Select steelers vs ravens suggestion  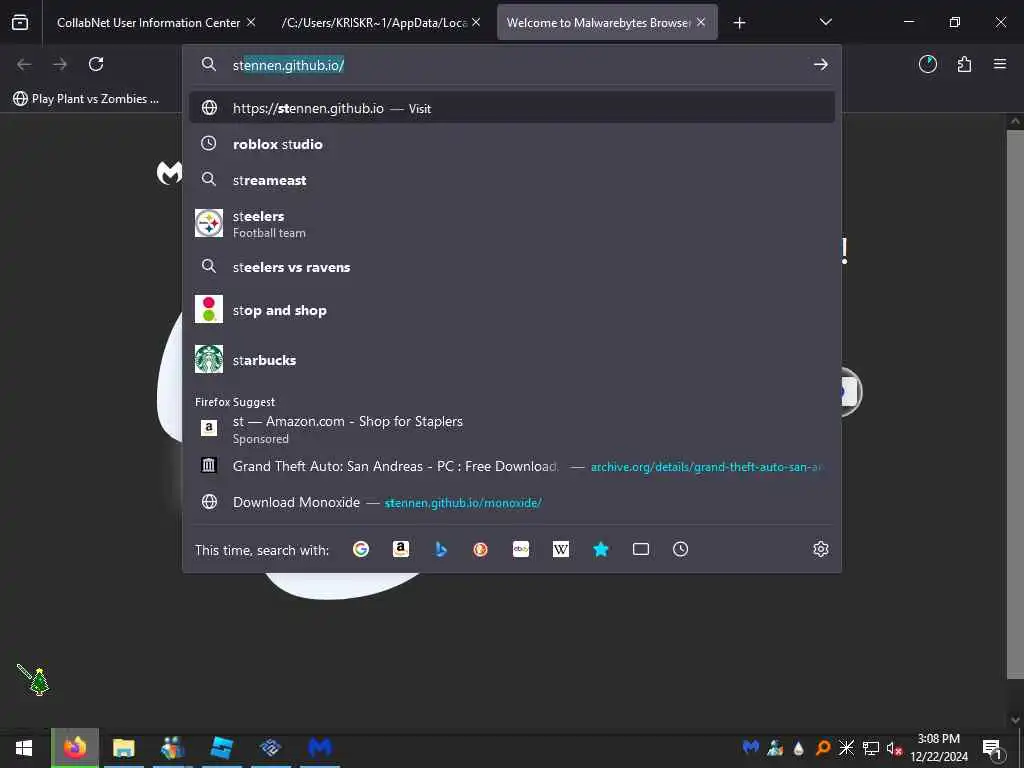(512, 266)
